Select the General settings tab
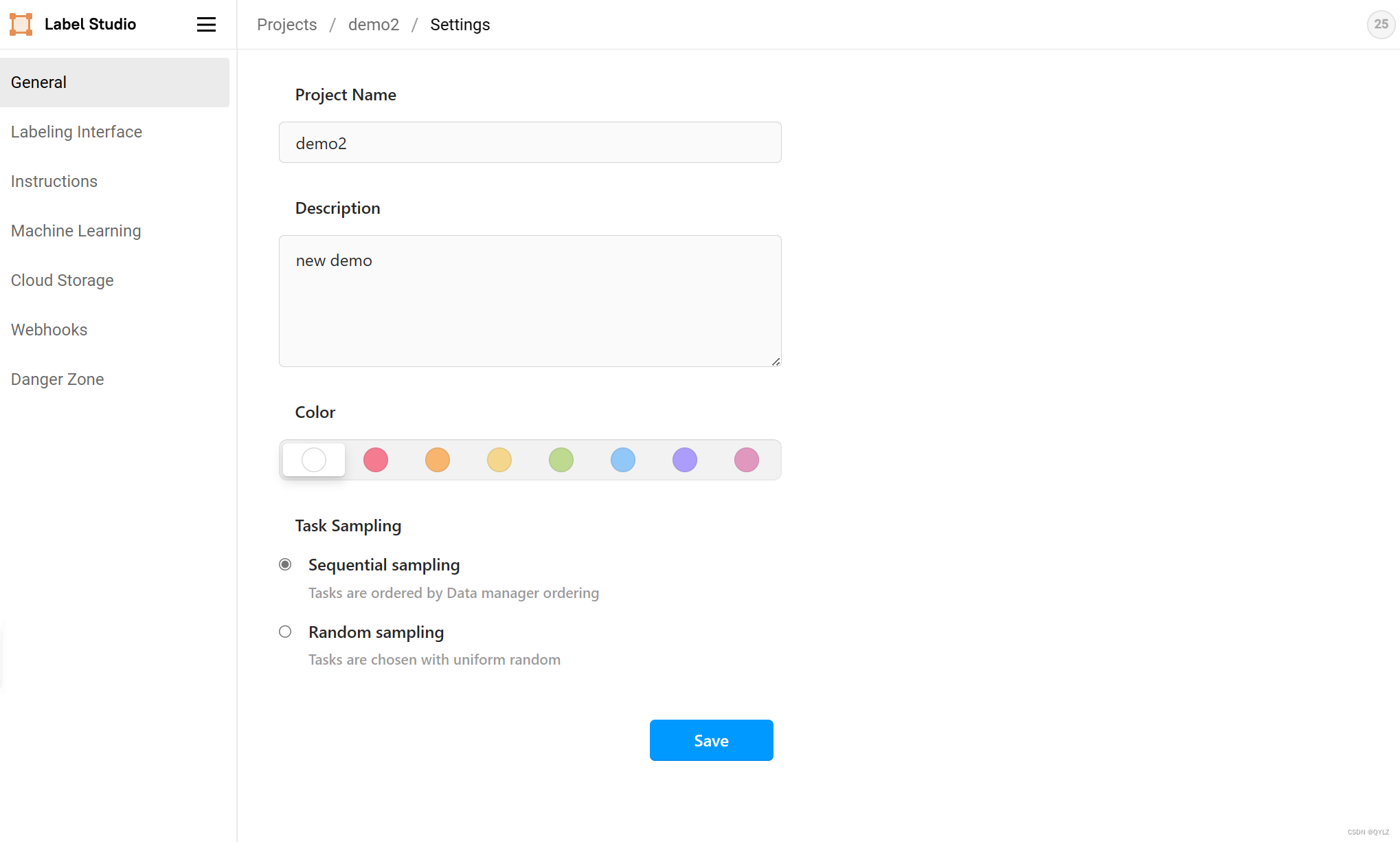The width and height of the screenshot is (1400, 842). [x=115, y=82]
